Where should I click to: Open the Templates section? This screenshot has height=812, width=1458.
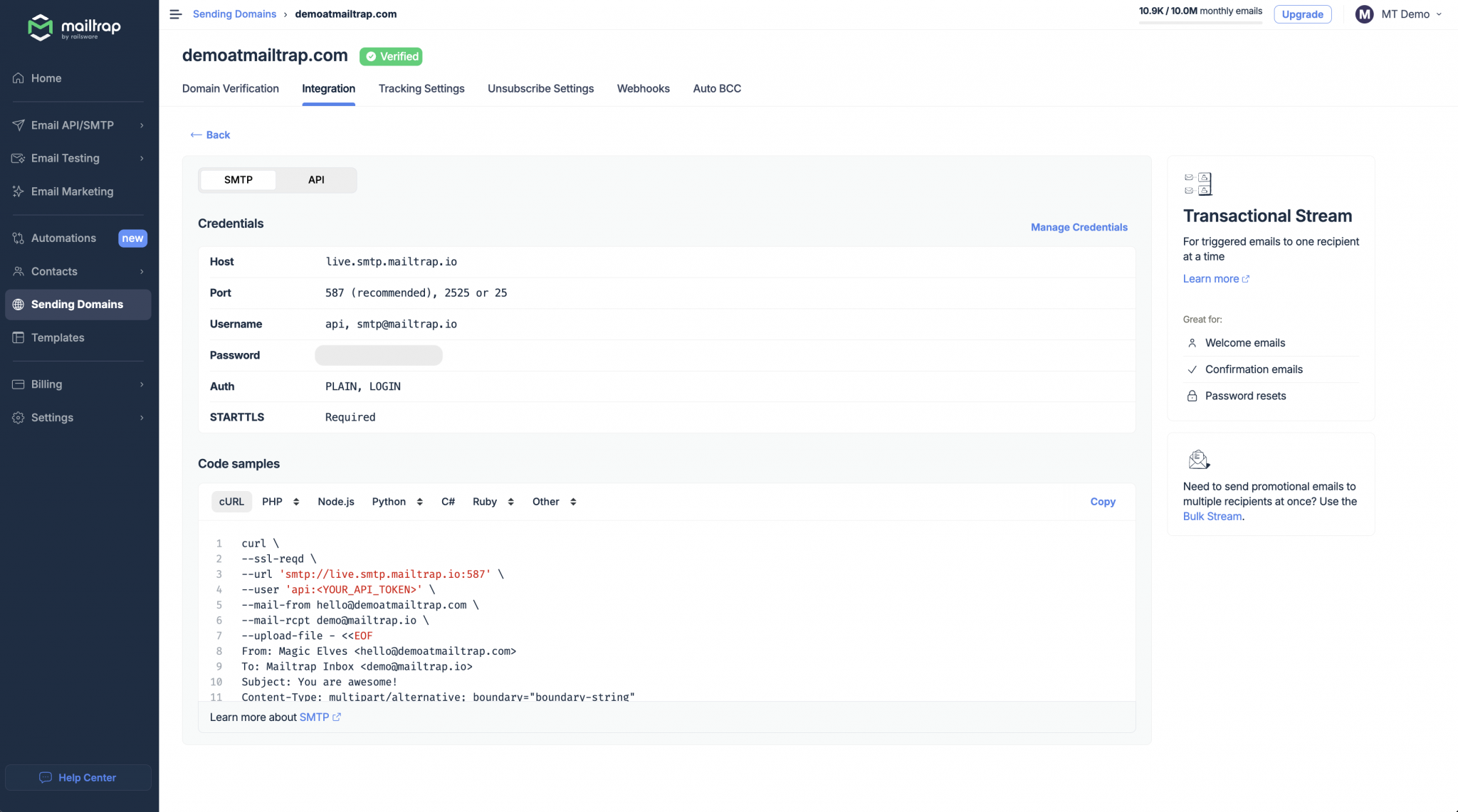(58, 337)
